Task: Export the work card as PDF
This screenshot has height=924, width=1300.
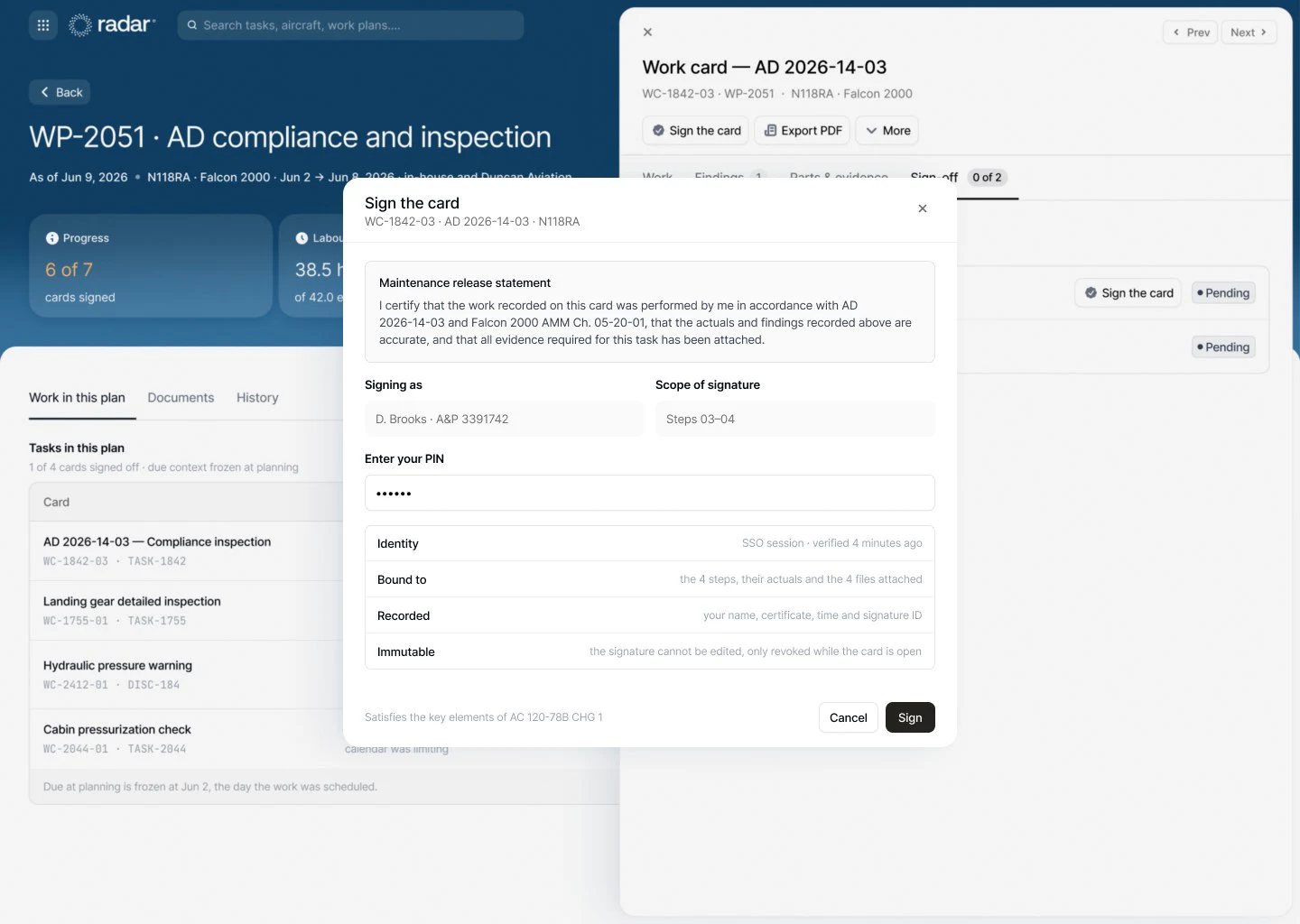Action: coord(803,131)
